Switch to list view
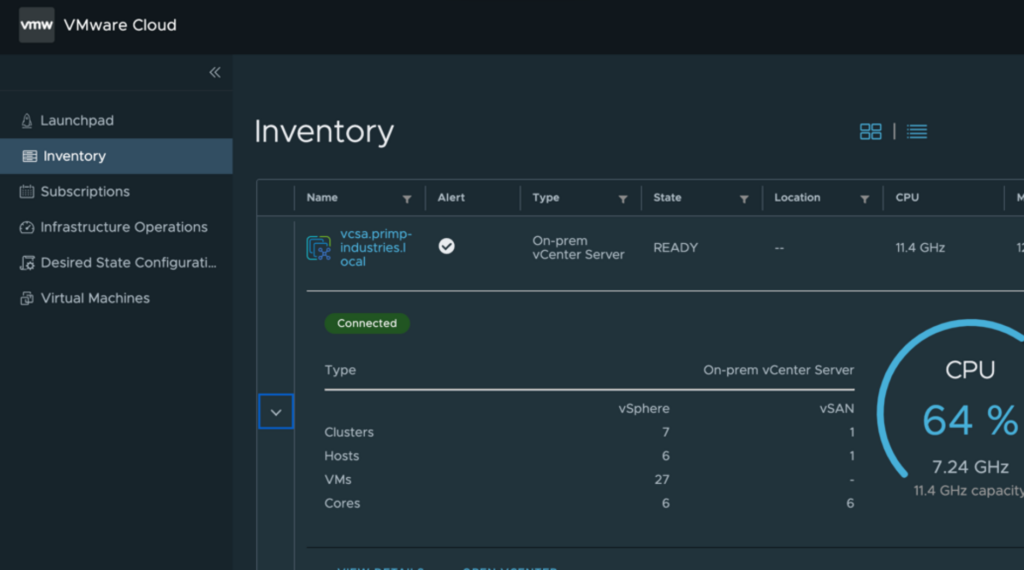This screenshot has width=1024, height=570. 917,132
